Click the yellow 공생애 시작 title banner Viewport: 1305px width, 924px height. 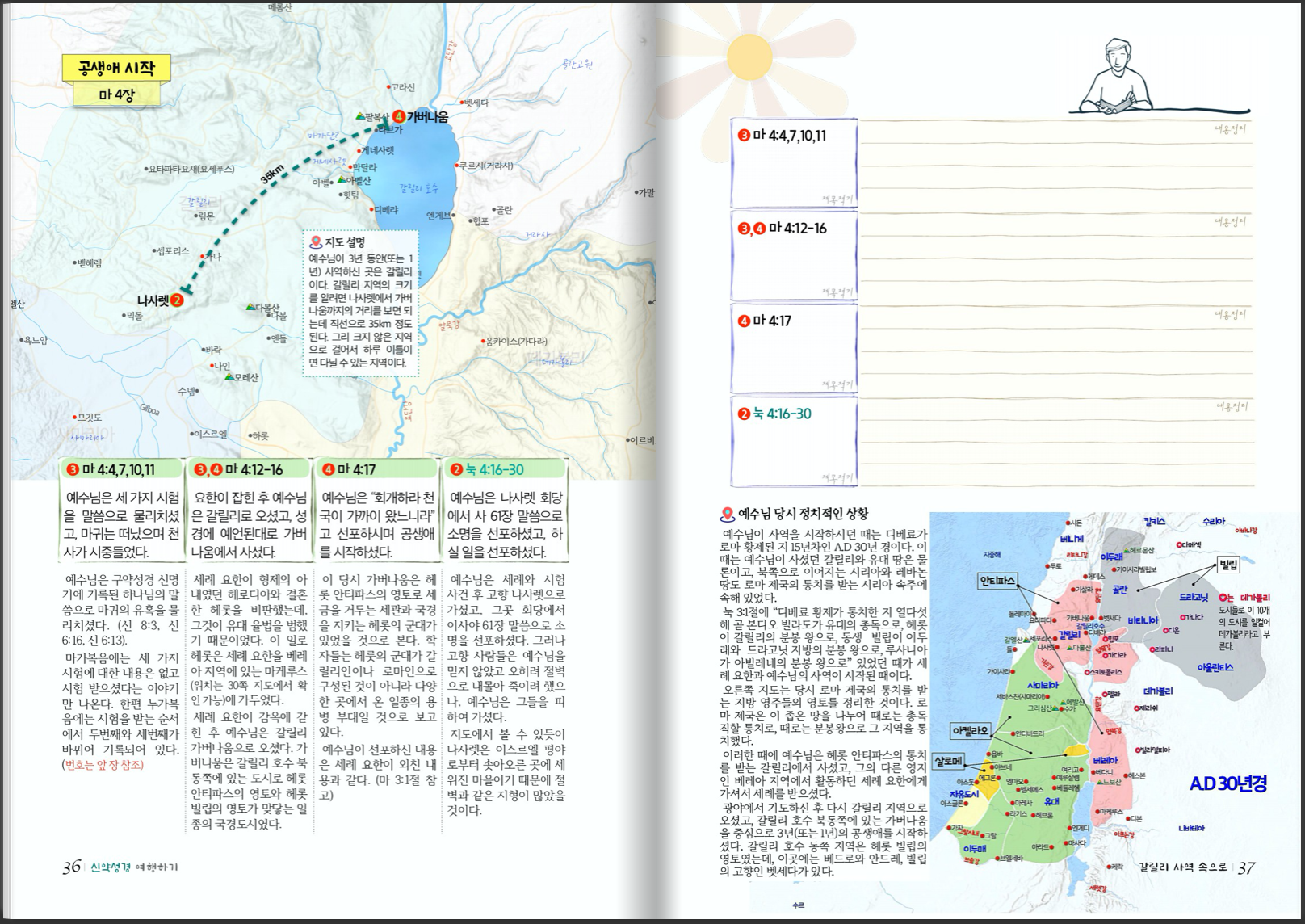coord(116,68)
